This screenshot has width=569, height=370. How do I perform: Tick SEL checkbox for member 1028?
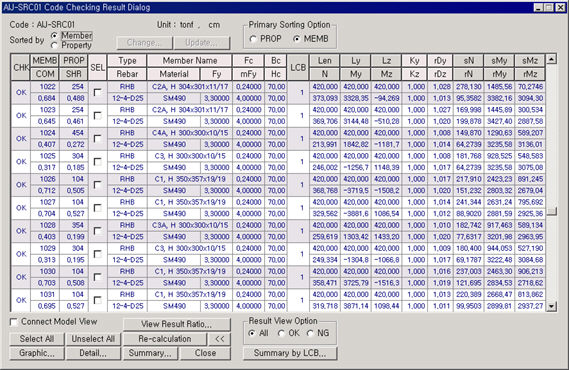coord(97,231)
